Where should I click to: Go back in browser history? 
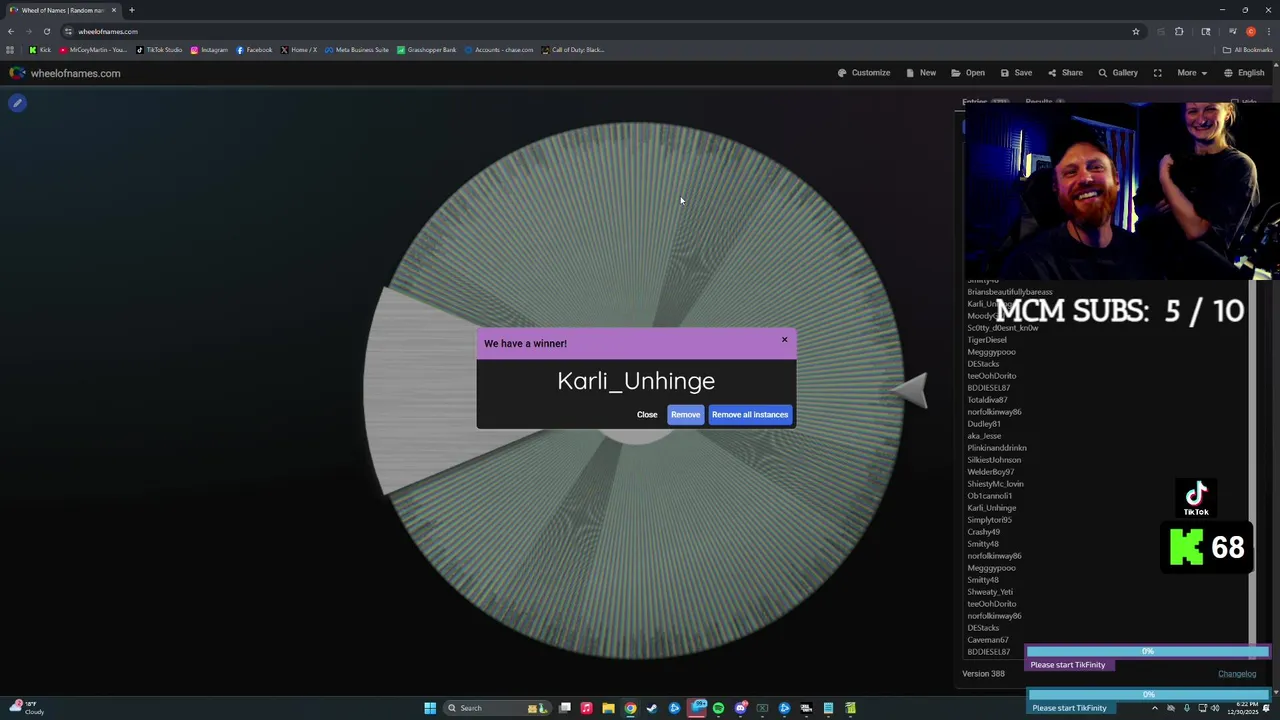(x=11, y=31)
